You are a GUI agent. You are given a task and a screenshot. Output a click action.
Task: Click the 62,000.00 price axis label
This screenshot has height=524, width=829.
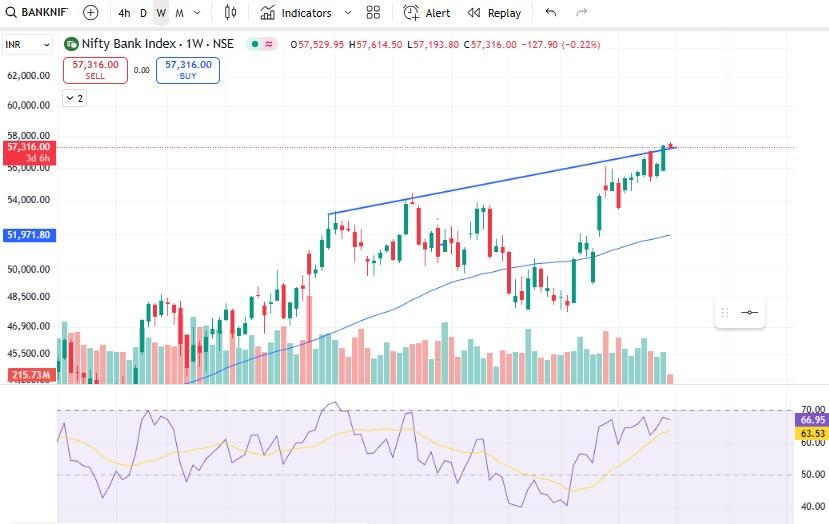[x=29, y=76]
